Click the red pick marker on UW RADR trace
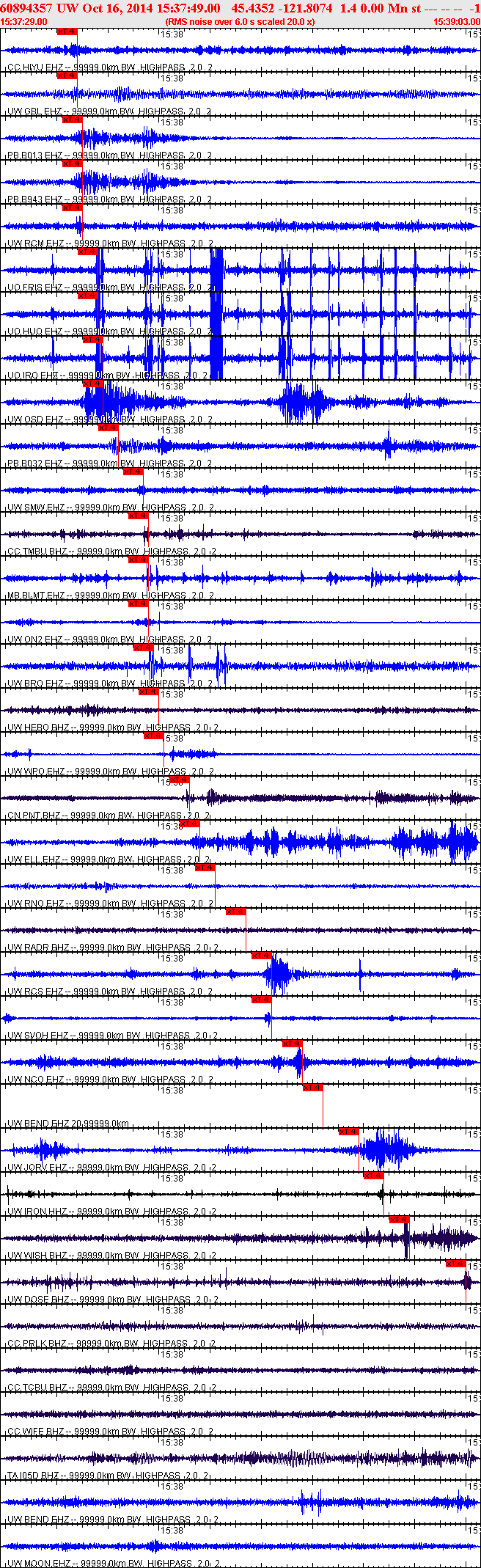The height and width of the screenshot is (1568, 481). coord(235,912)
